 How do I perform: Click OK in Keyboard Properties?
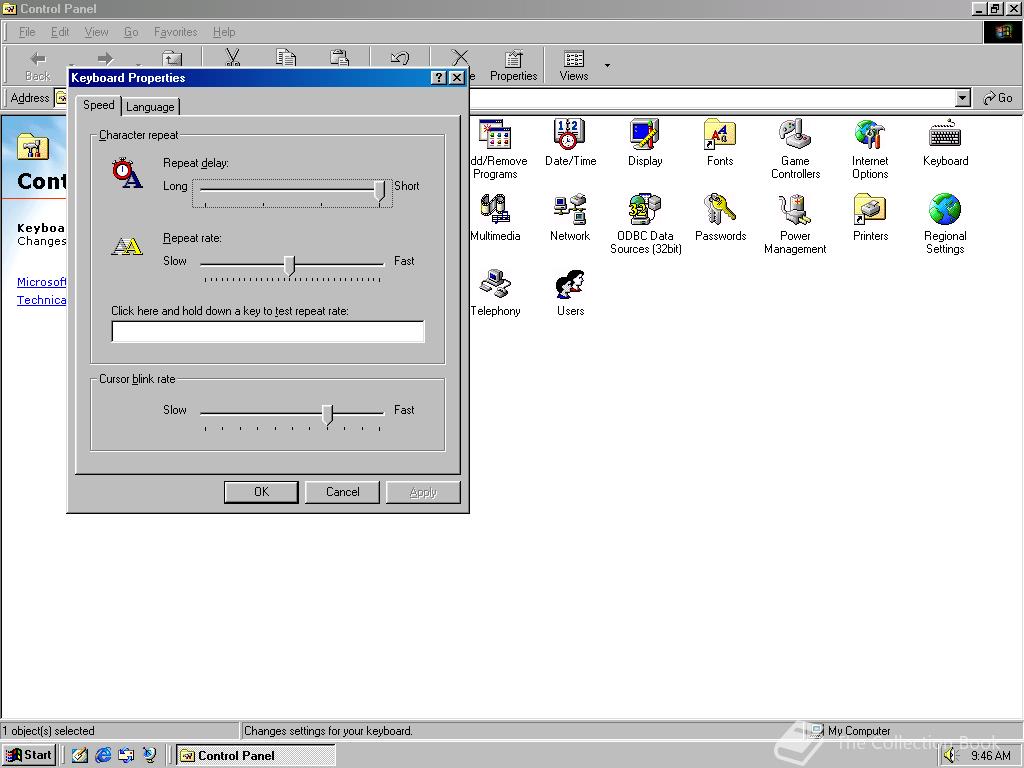pos(261,492)
